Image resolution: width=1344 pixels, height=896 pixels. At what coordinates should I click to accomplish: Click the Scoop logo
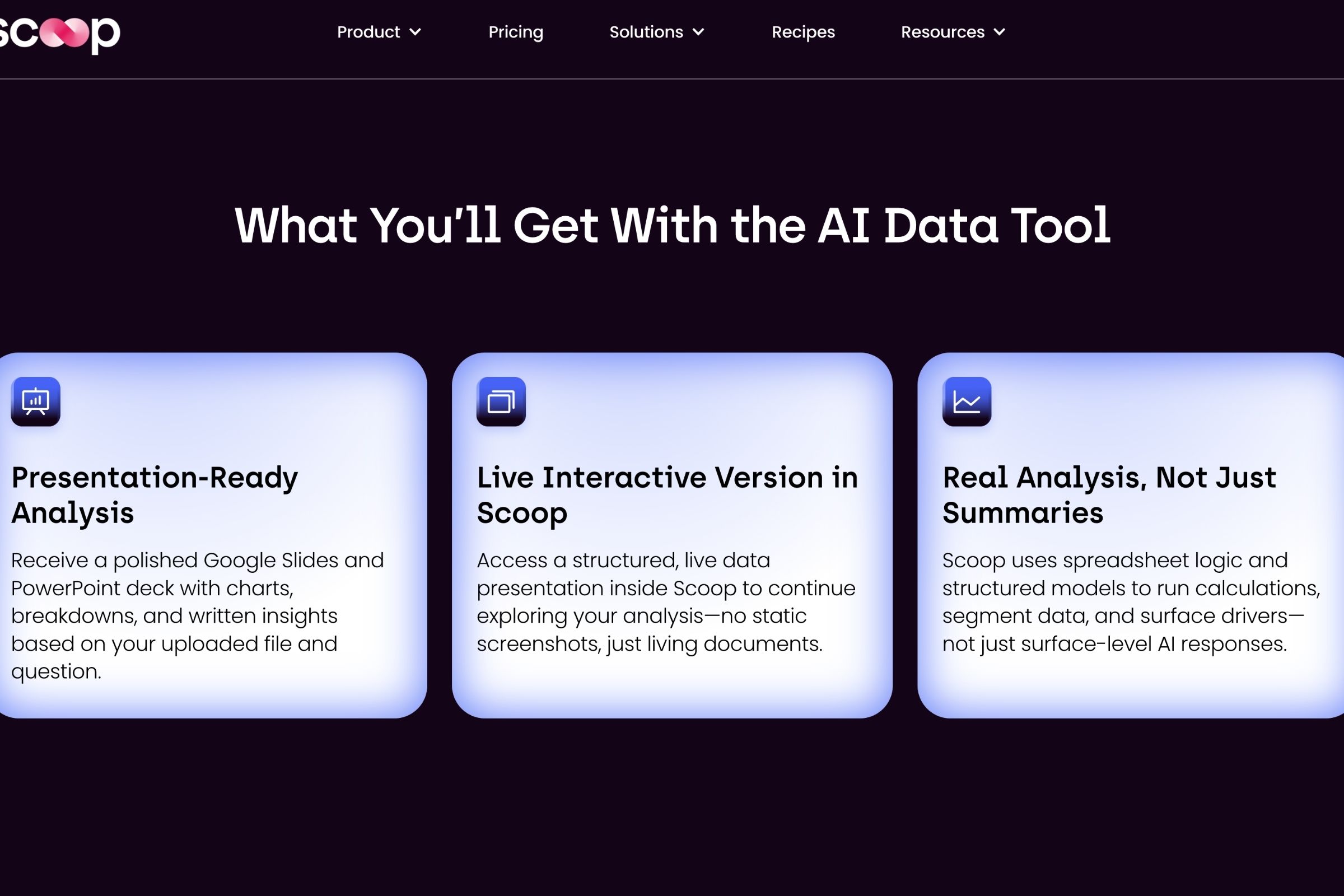pos(59,34)
